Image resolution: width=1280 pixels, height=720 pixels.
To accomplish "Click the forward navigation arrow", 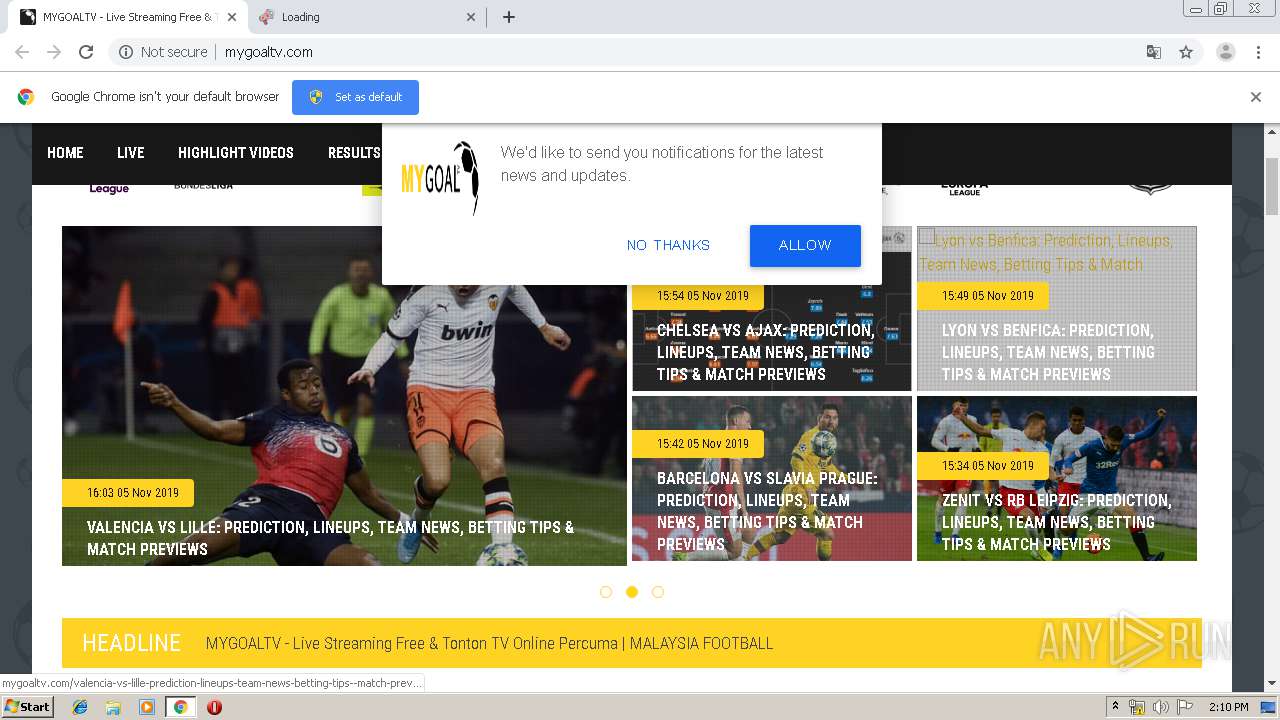I will tap(54, 52).
